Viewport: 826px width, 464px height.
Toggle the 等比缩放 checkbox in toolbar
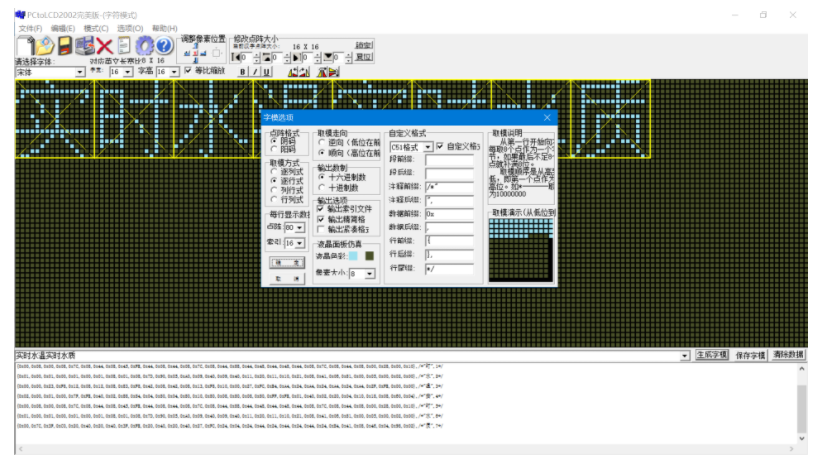188,71
